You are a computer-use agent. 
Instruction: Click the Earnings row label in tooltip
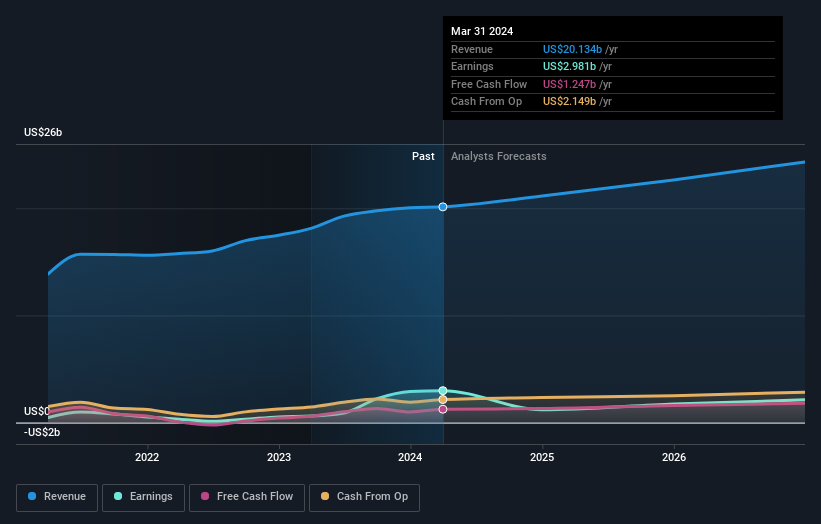pyautogui.click(x=472, y=66)
